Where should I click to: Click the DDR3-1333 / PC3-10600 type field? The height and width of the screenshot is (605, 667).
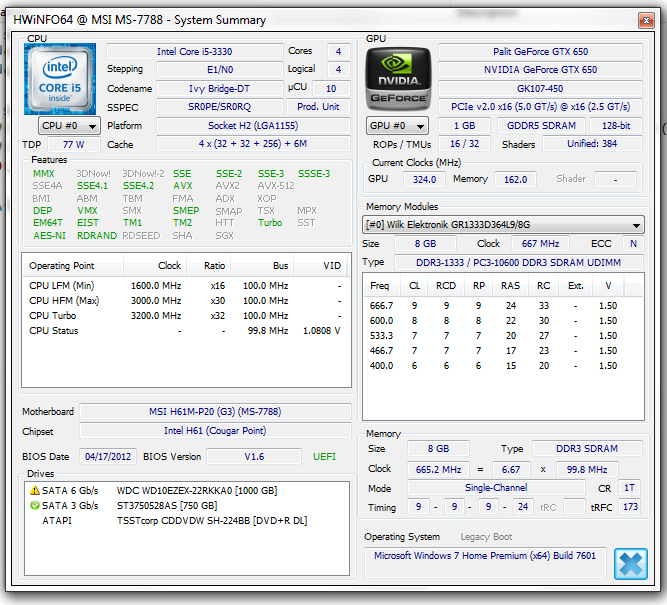click(519, 263)
